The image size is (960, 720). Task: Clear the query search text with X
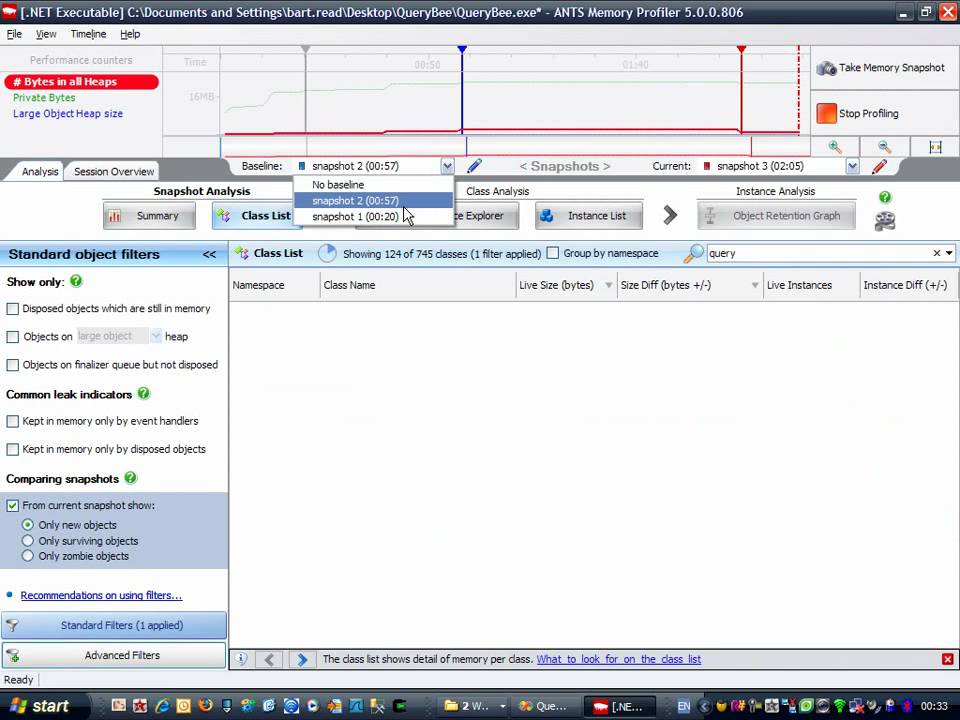coord(936,253)
